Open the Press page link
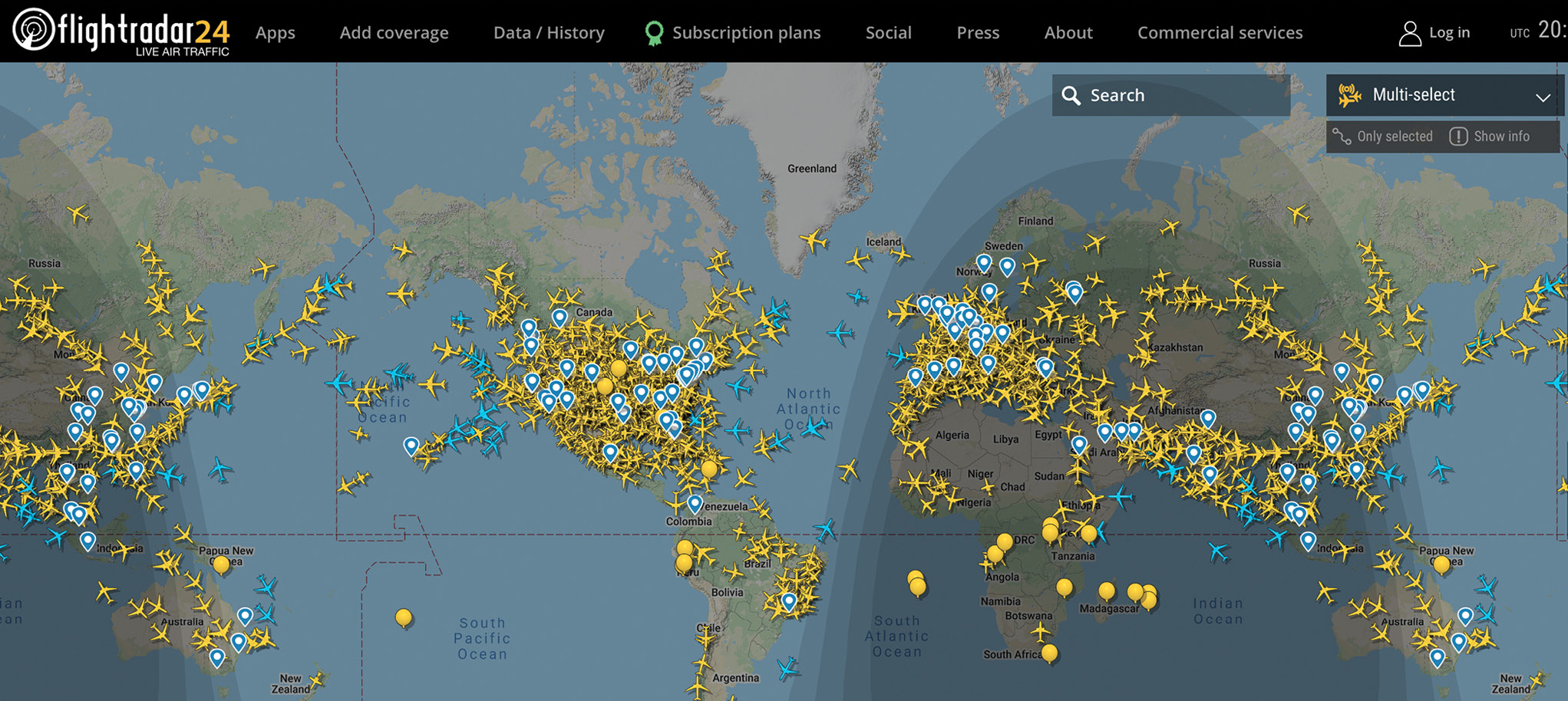1568x701 pixels. 978,32
